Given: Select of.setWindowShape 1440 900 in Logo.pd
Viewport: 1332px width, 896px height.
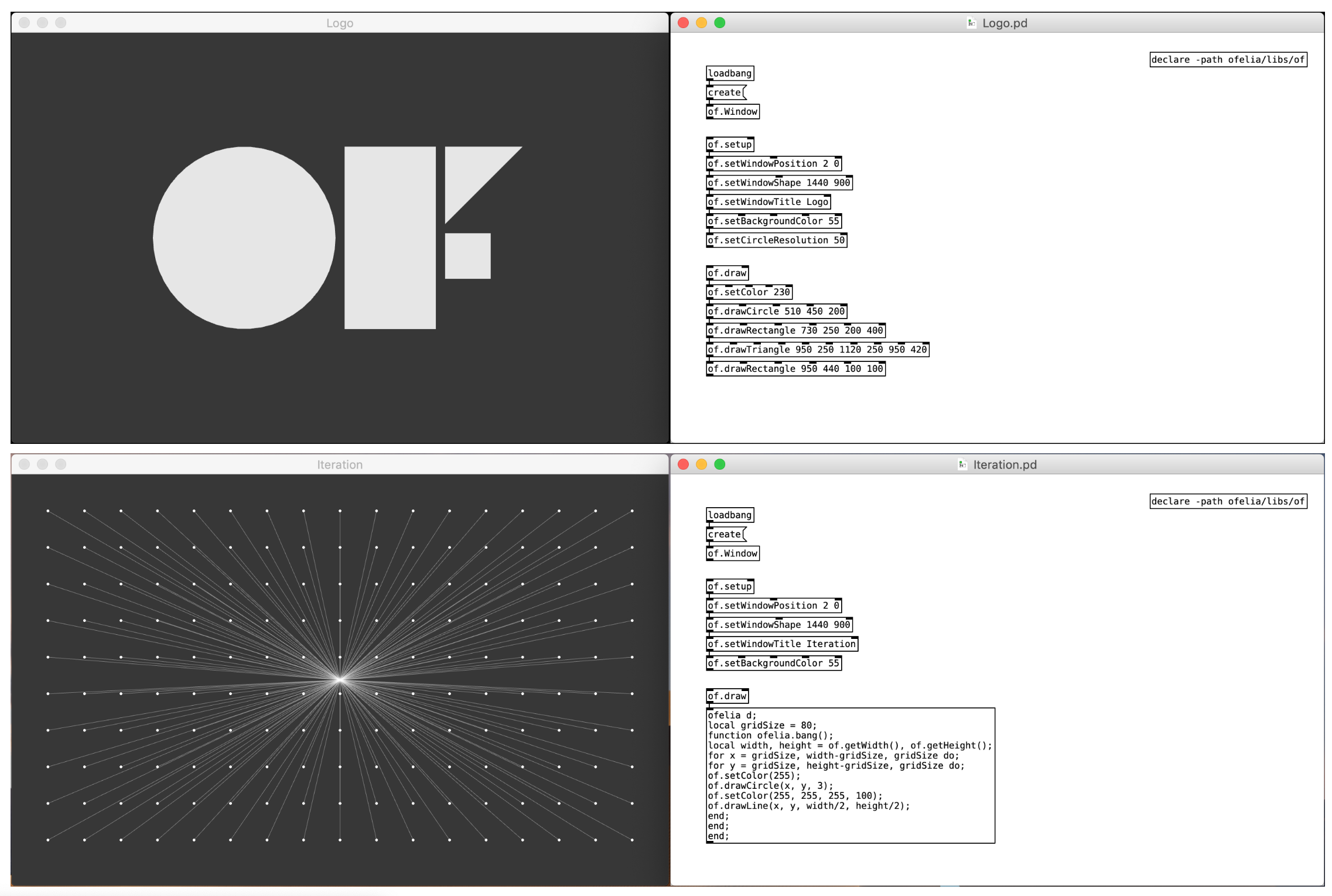Looking at the screenshot, I should coord(779,183).
